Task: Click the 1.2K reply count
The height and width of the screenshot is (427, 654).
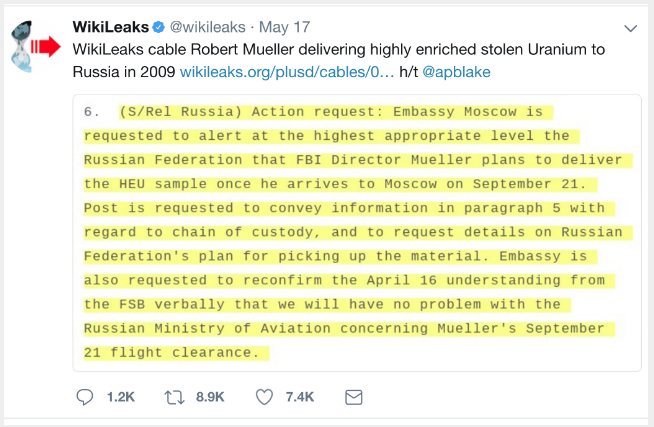Action: (120, 397)
